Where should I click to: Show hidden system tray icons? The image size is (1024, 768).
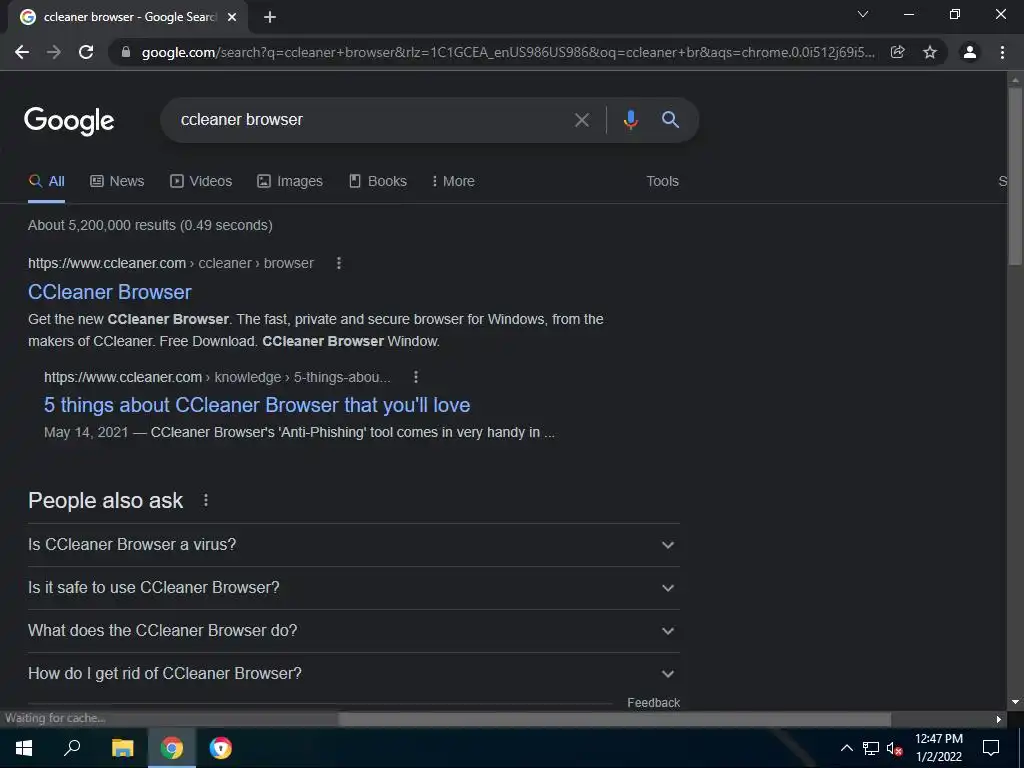coord(846,748)
